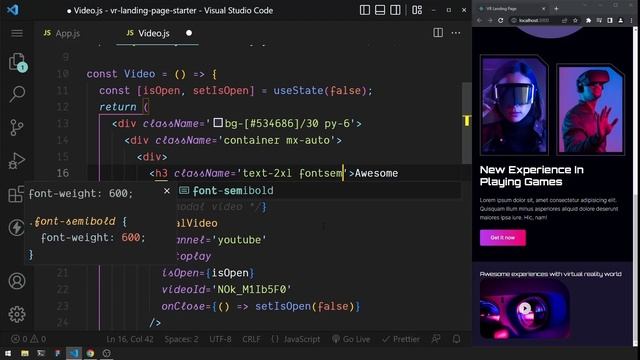
Task: Click the VR headset man image card
Action: click(591, 109)
